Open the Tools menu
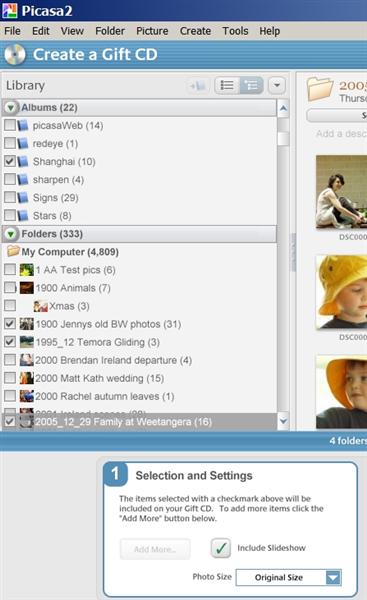The width and height of the screenshot is (367, 600). (x=235, y=31)
